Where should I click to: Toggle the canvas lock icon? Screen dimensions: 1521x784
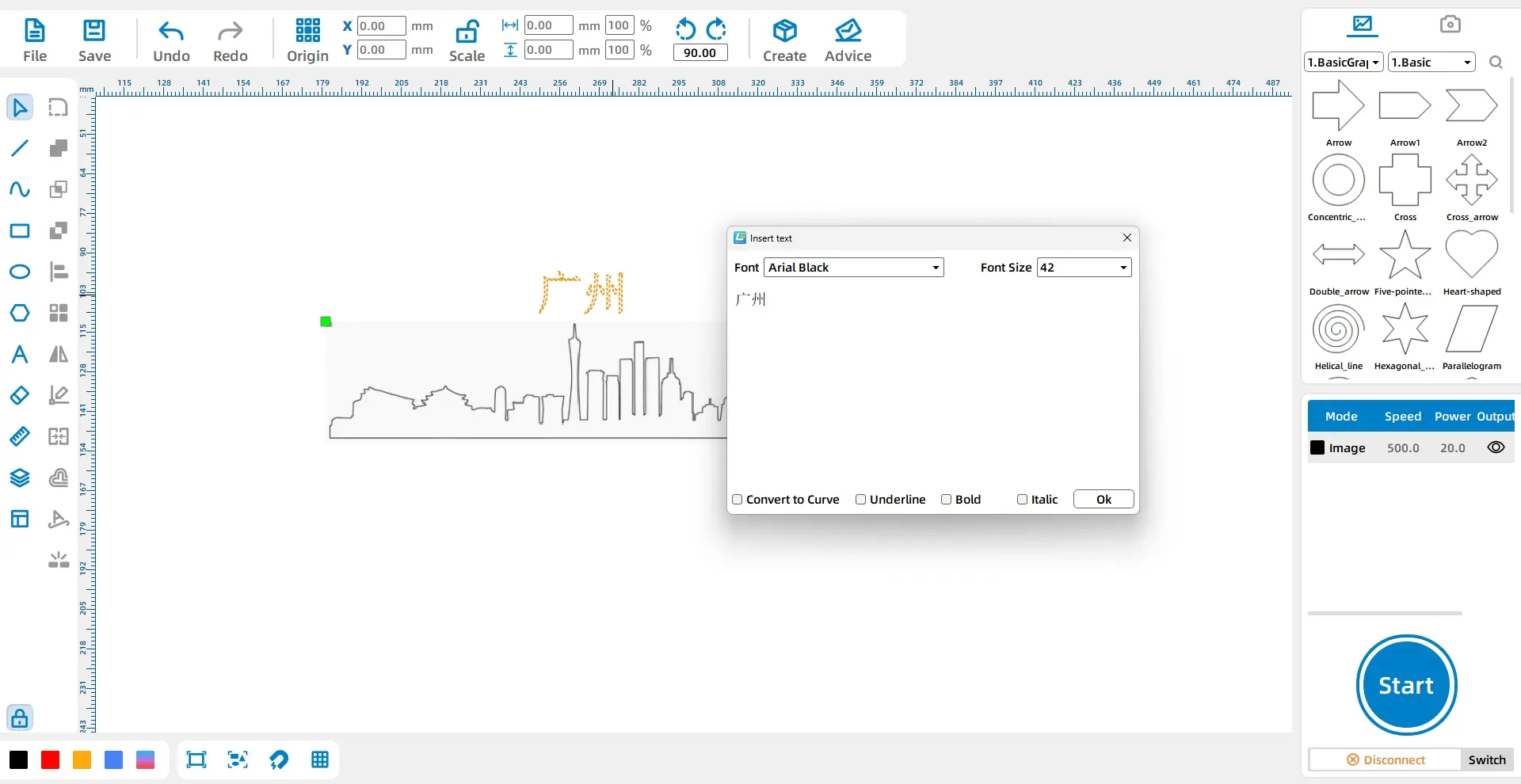[x=20, y=718]
